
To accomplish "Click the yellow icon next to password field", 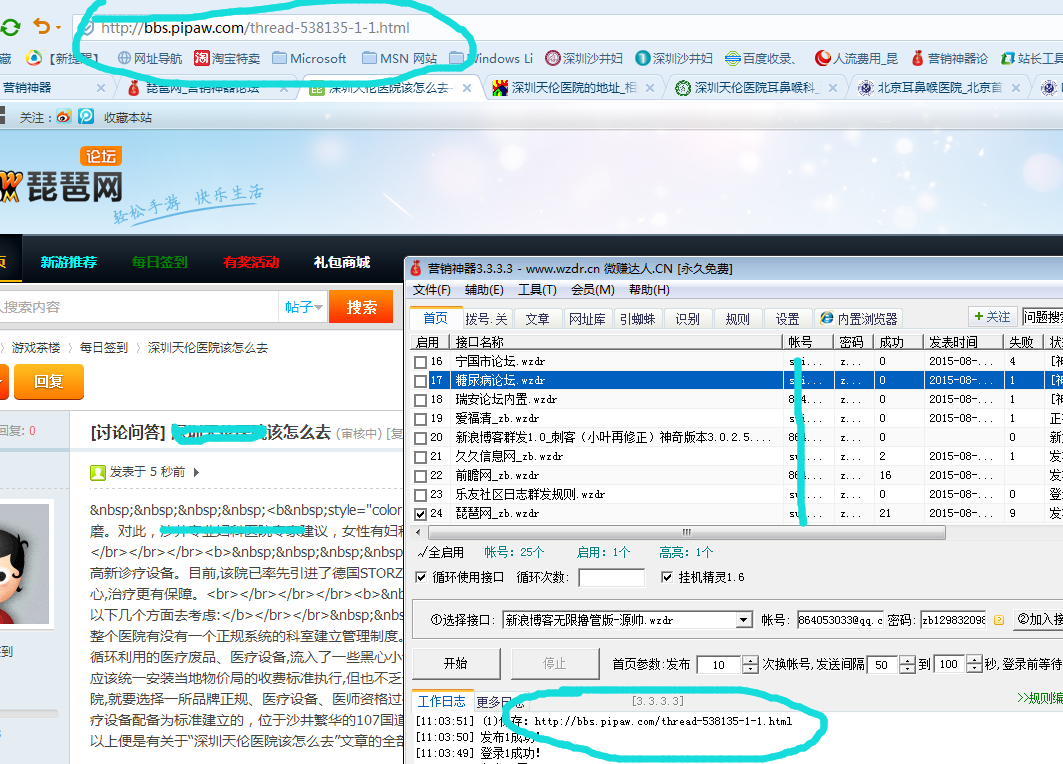I will pyautogui.click(x=998, y=620).
